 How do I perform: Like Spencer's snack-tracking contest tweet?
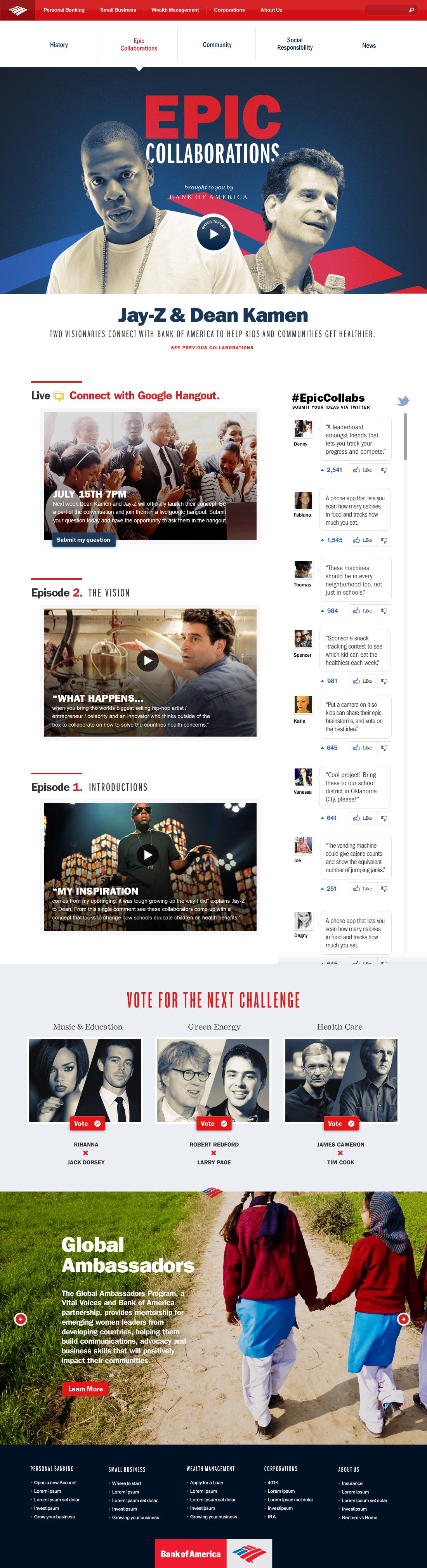(x=363, y=681)
